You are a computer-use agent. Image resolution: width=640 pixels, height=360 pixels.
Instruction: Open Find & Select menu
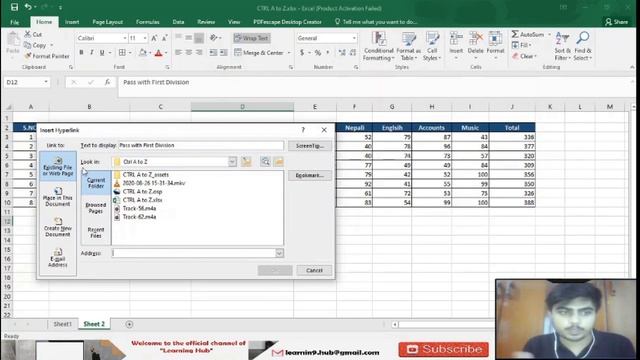click(582, 46)
